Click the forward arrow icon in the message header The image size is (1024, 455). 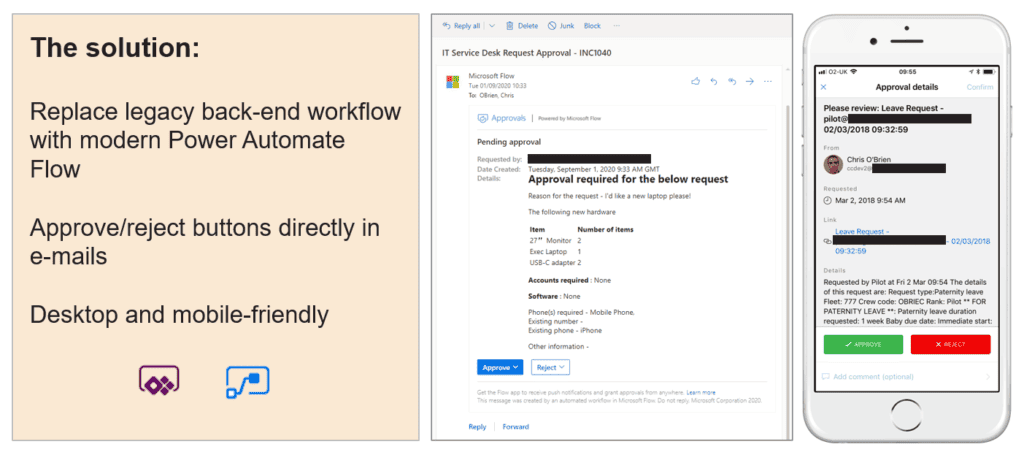(x=750, y=82)
